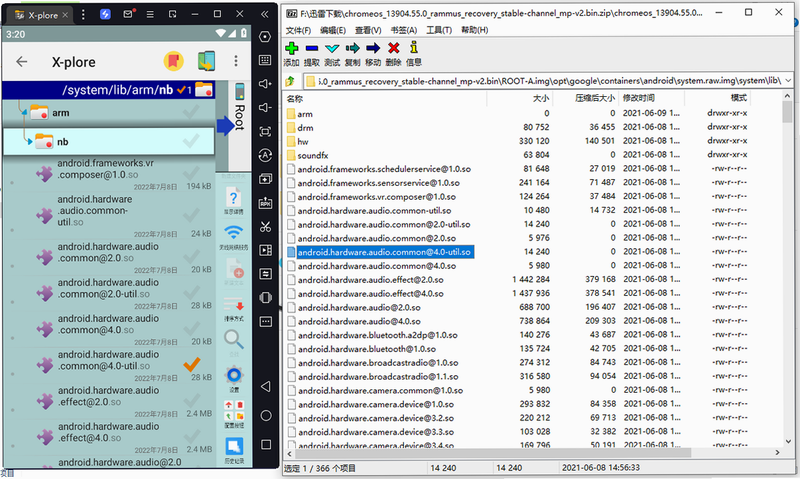Screen dimensions: 800x479
Task: Open emulator hamburger menu in title bar
Action: [150, 14]
